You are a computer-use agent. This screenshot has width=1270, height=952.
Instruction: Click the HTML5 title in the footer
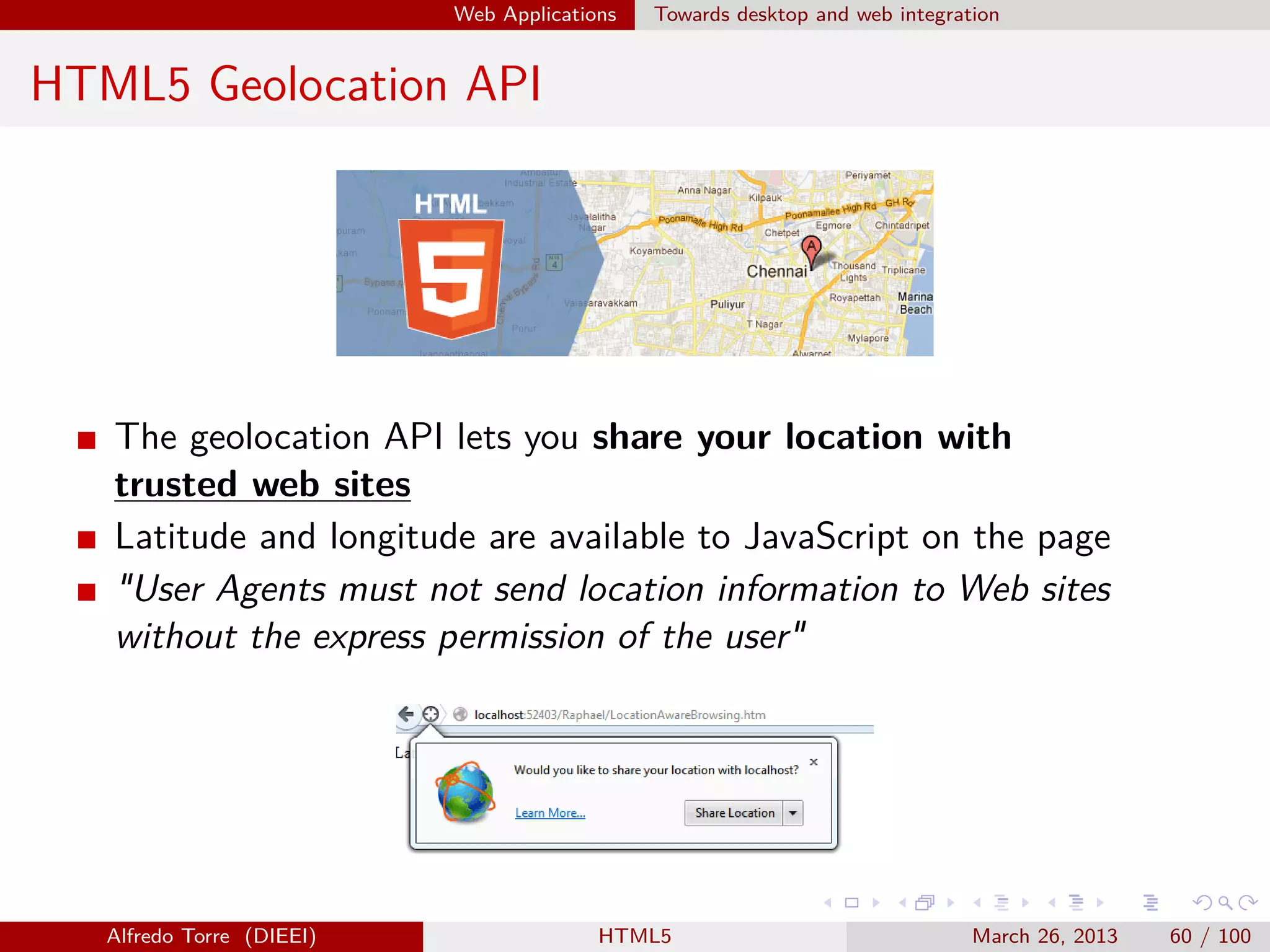(x=635, y=936)
